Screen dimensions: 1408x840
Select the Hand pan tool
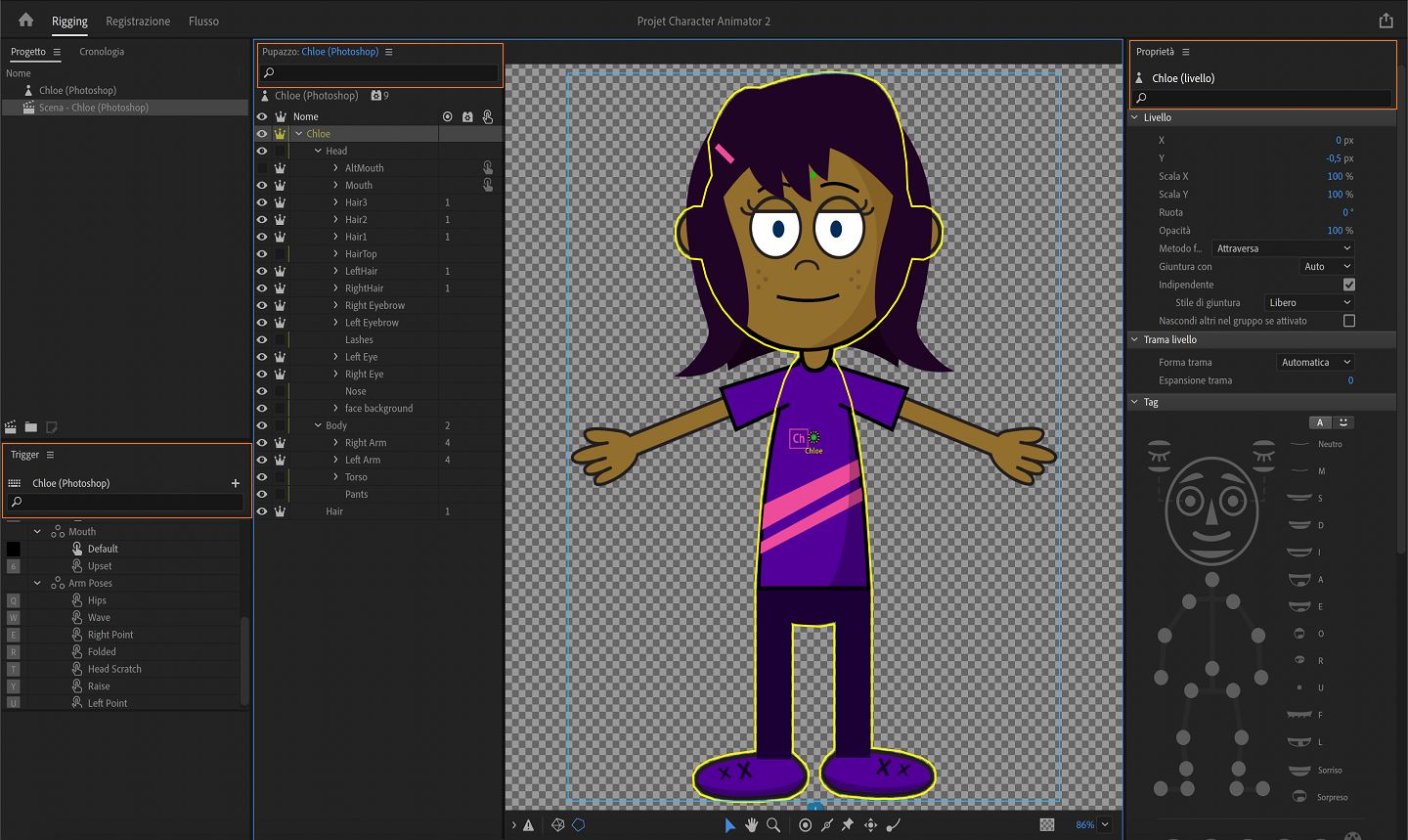coord(751,825)
